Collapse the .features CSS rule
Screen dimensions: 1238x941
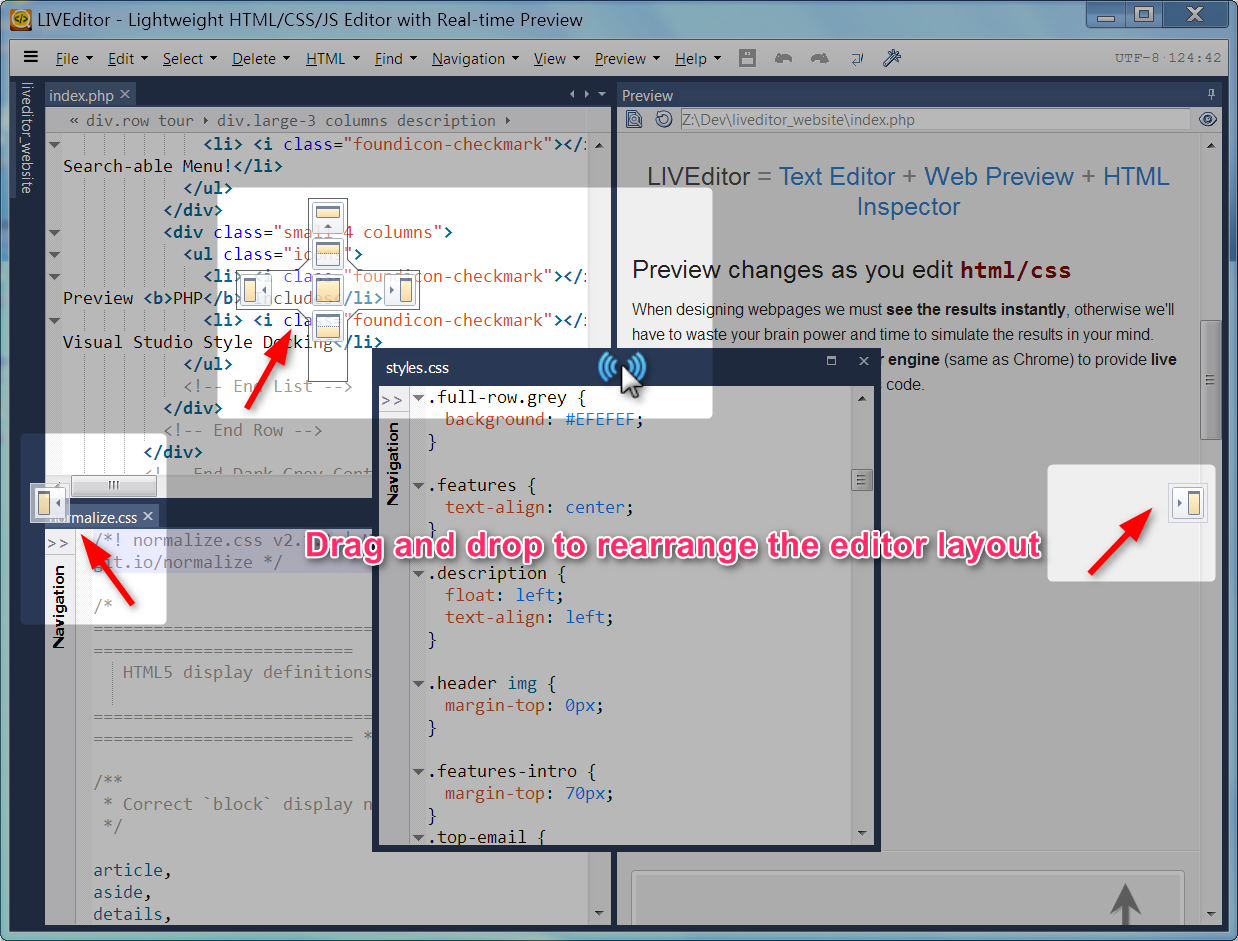[x=419, y=486]
